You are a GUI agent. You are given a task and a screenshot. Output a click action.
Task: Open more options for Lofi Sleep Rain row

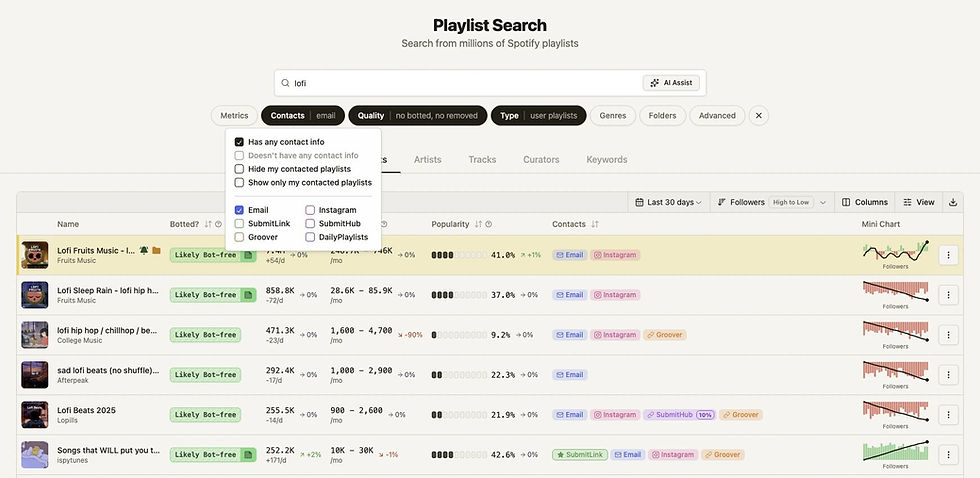[x=948, y=295]
